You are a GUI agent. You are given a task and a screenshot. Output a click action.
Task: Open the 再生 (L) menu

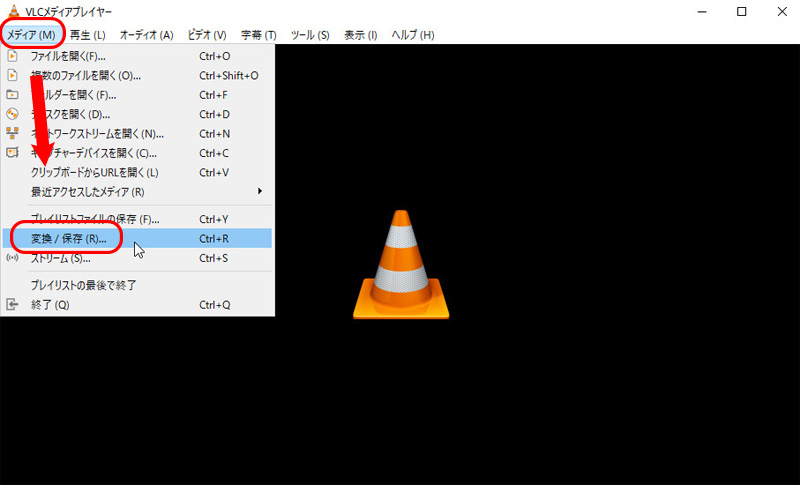pos(88,35)
